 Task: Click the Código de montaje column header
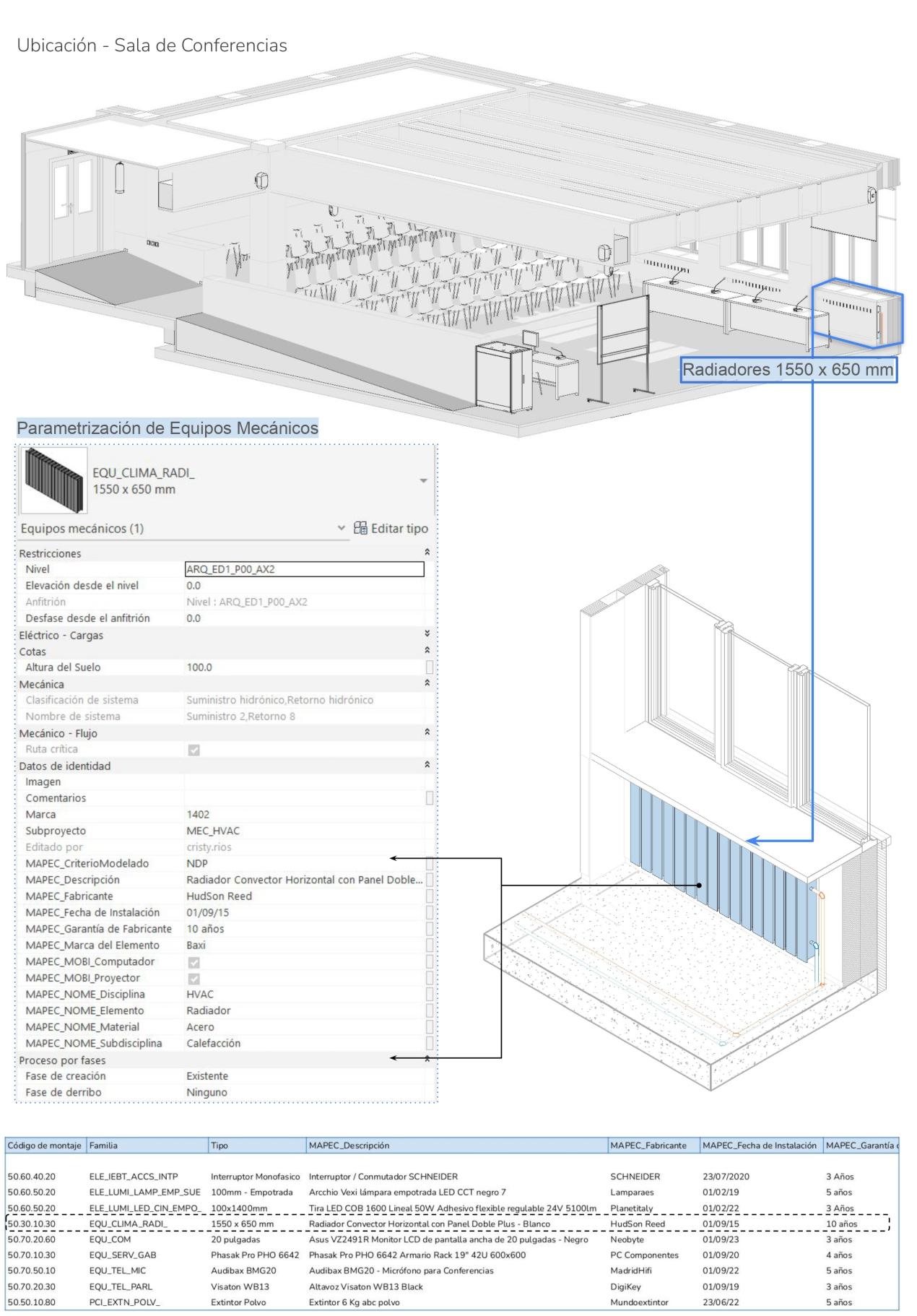[45, 1146]
